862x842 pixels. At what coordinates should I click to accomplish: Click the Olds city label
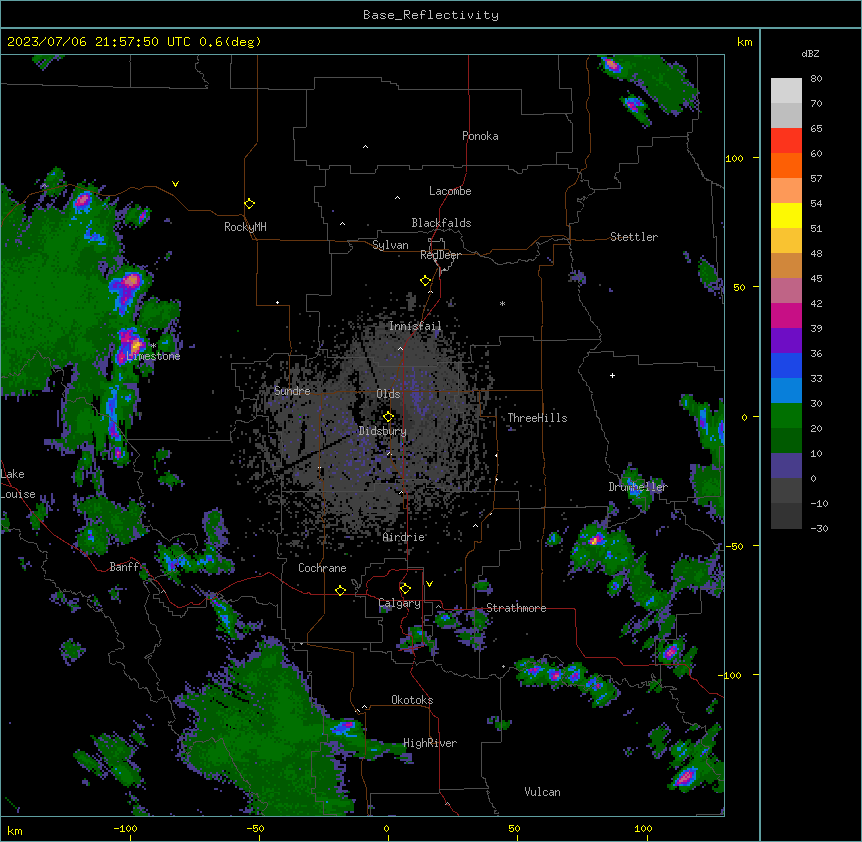(x=388, y=394)
